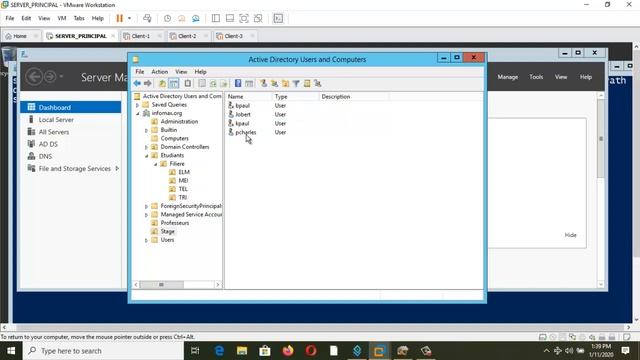Click the Description column header
The height and width of the screenshot is (360, 640).
pyautogui.click(x=354, y=97)
